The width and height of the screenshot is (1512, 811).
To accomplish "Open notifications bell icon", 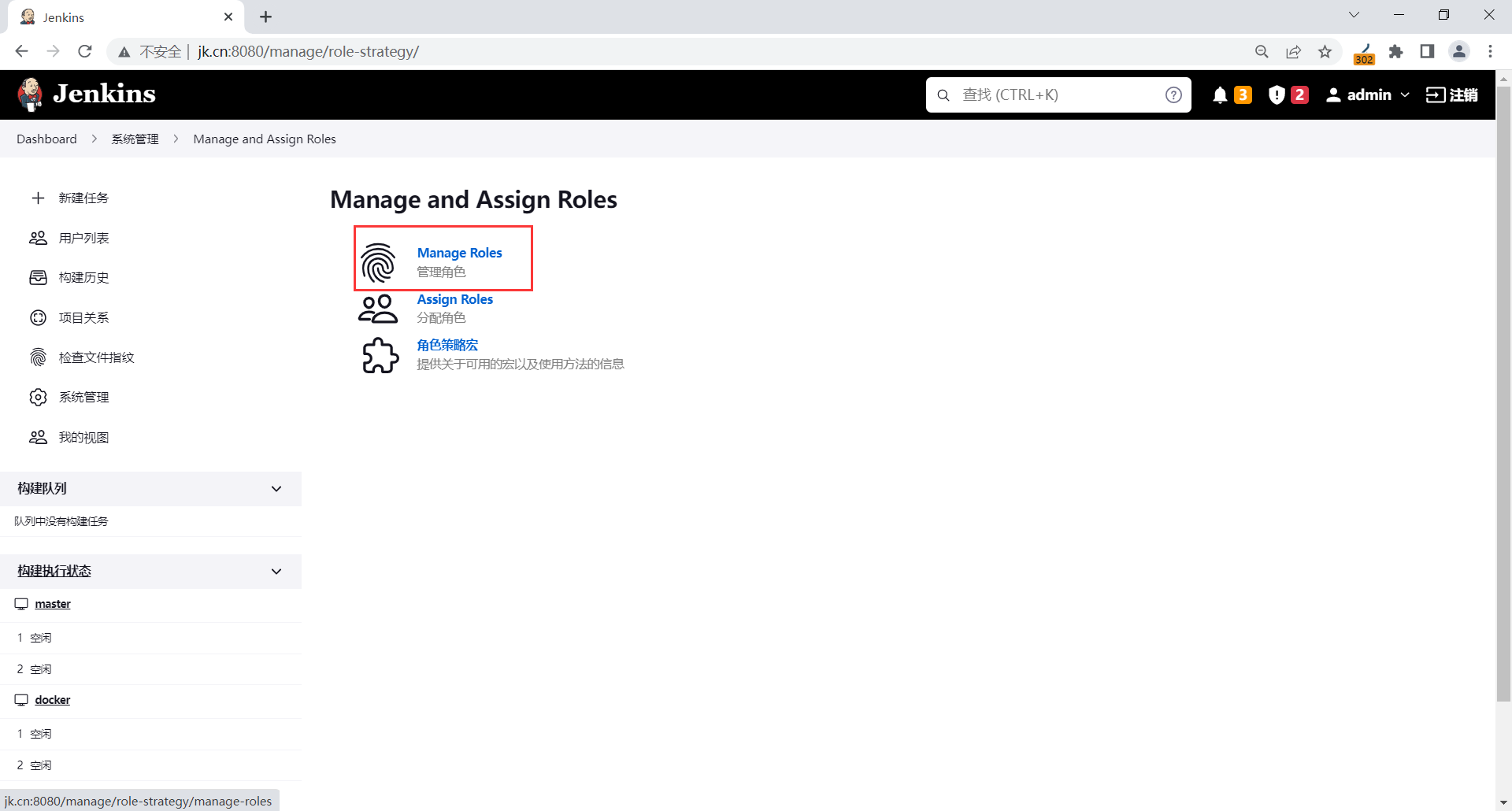I will (1220, 95).
